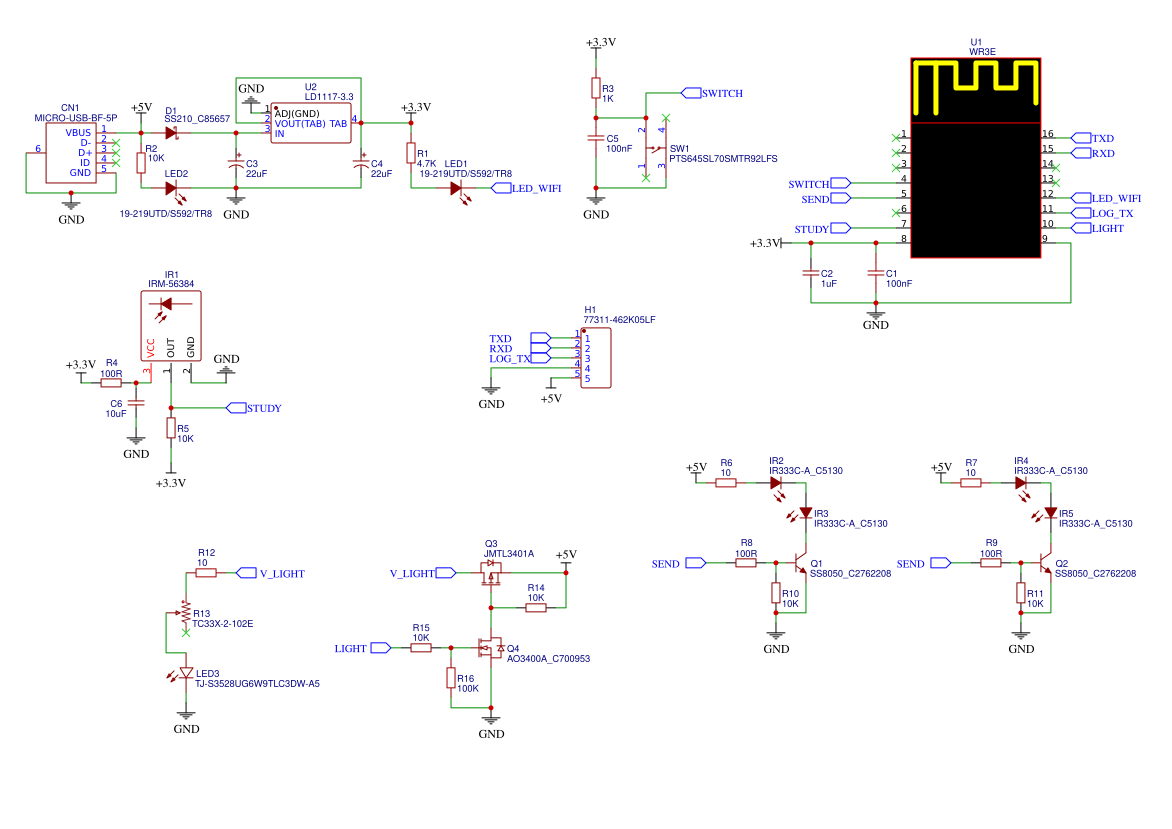
Task: Click the SEND net flag left of R9
Action: (923, 564)
